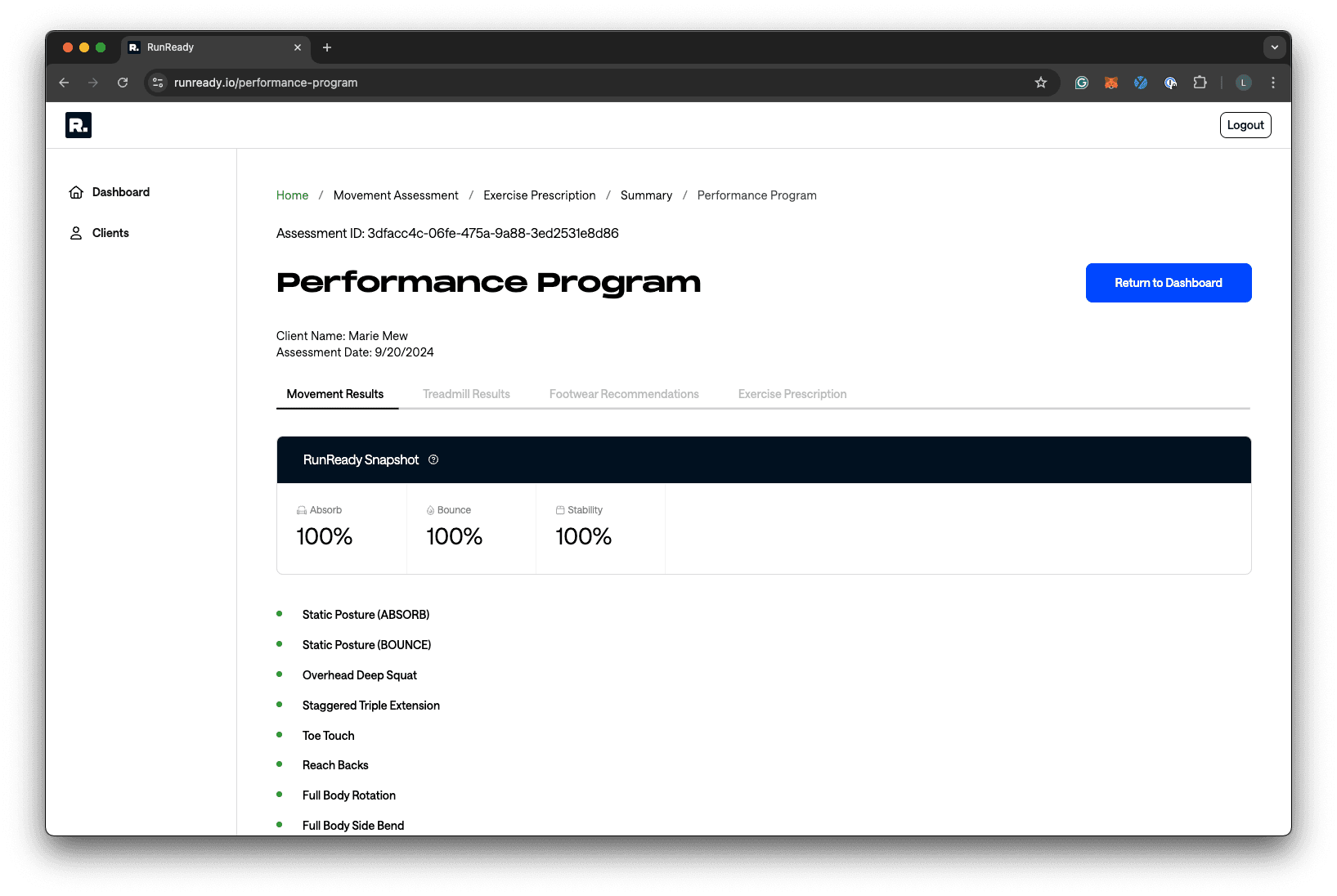Open the Dashboard home icon
This screenshot has width=1337, height=896.
tap(76, 192)
